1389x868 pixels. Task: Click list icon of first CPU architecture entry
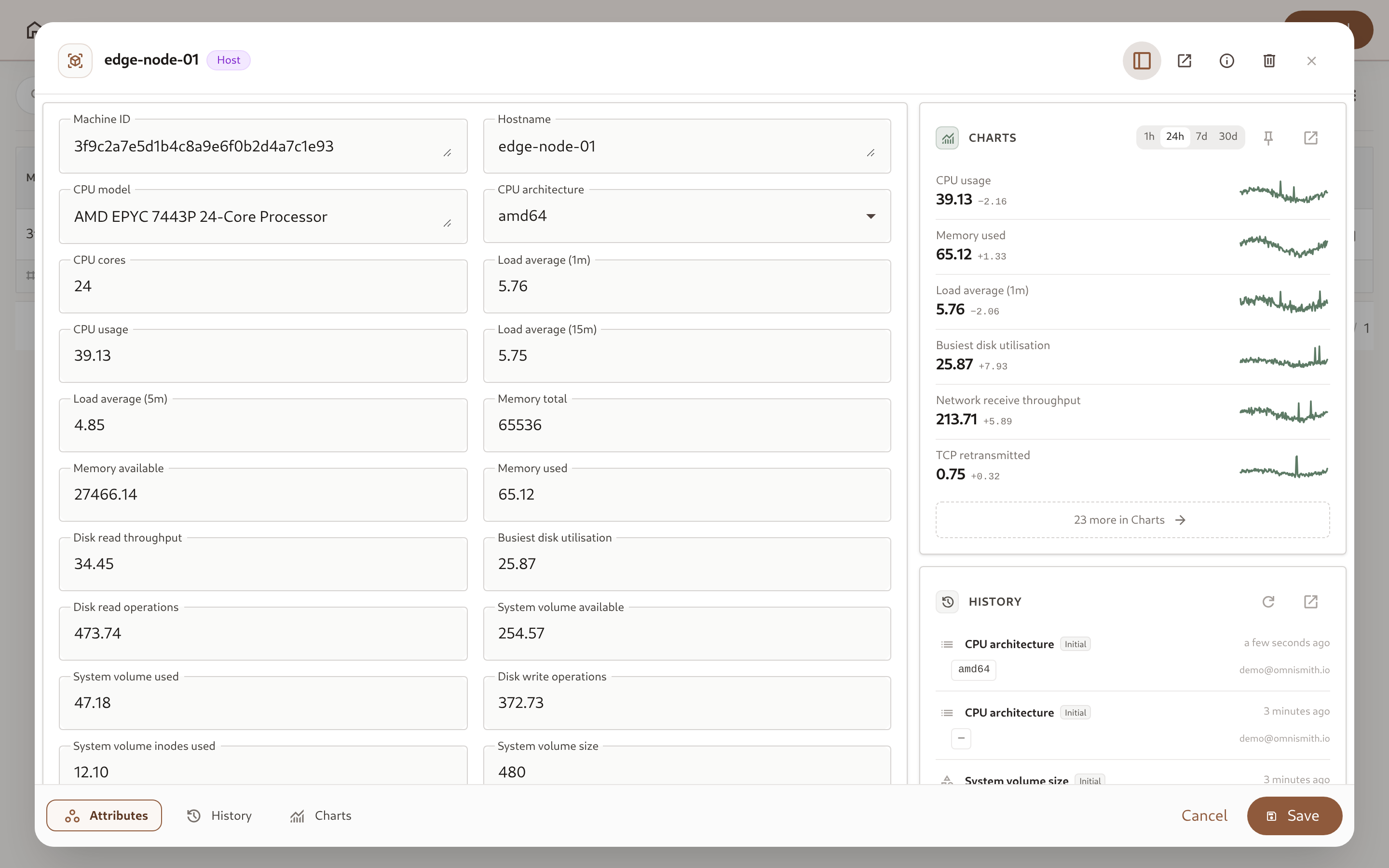coord(947,644)
